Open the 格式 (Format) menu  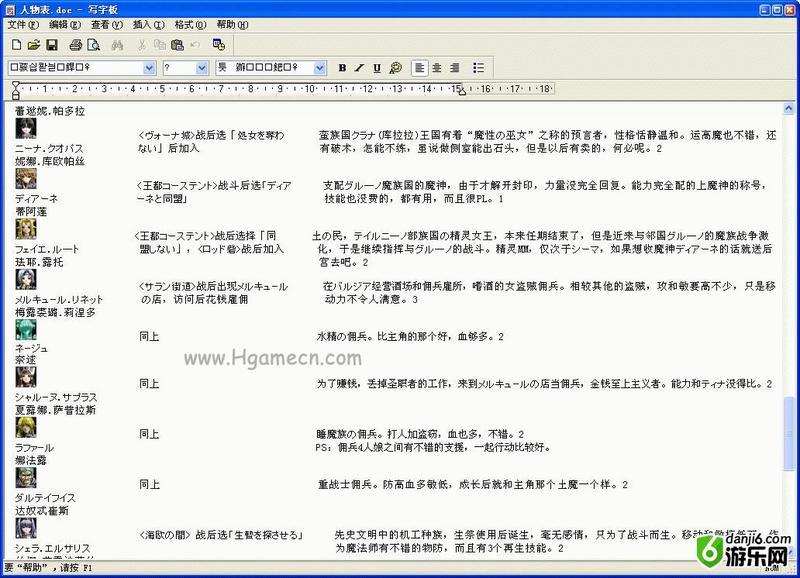point(188,24)
